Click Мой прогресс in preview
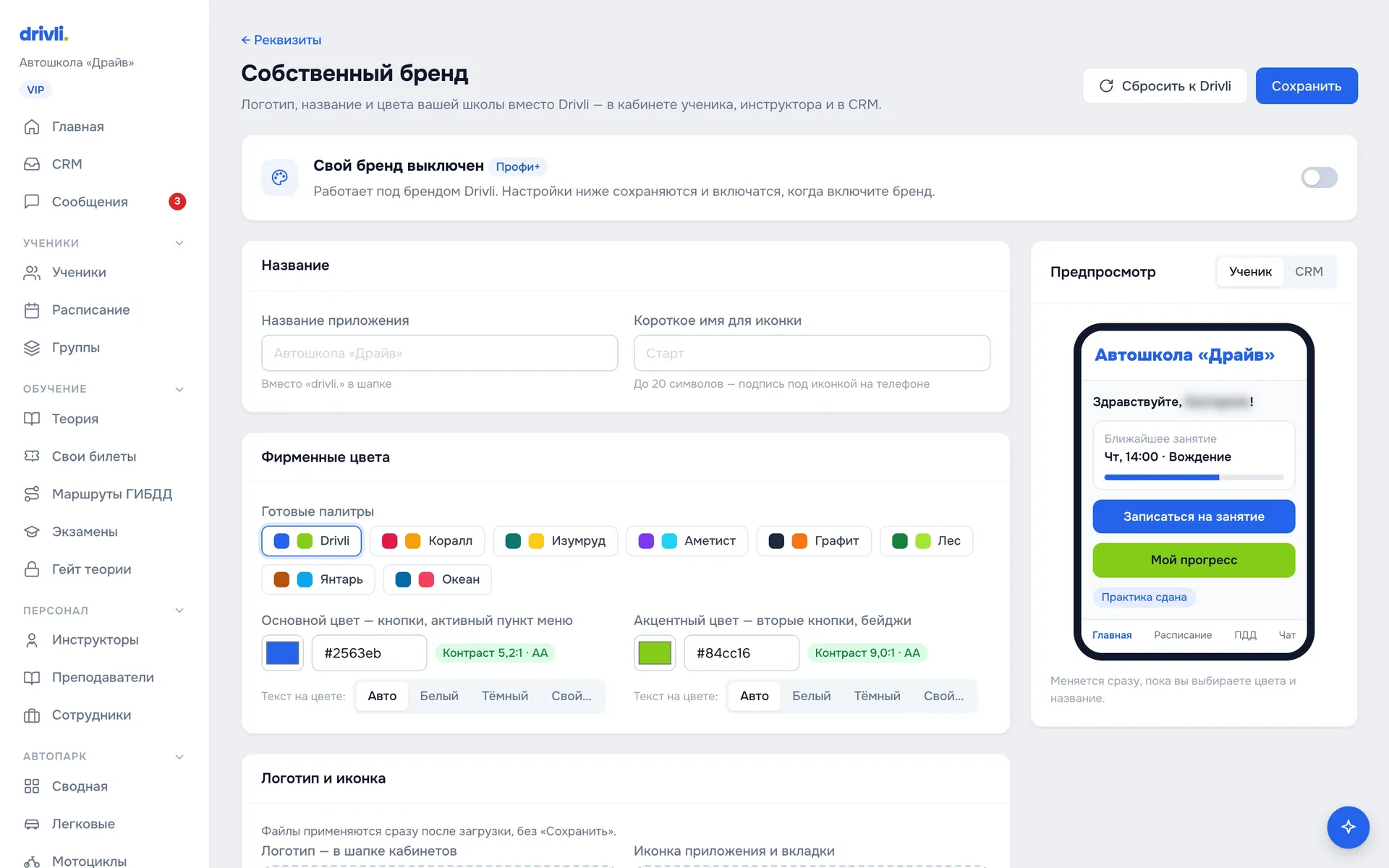This screenshot has height=868, width=1389. pyautogui.click(x=1194, y=560)
